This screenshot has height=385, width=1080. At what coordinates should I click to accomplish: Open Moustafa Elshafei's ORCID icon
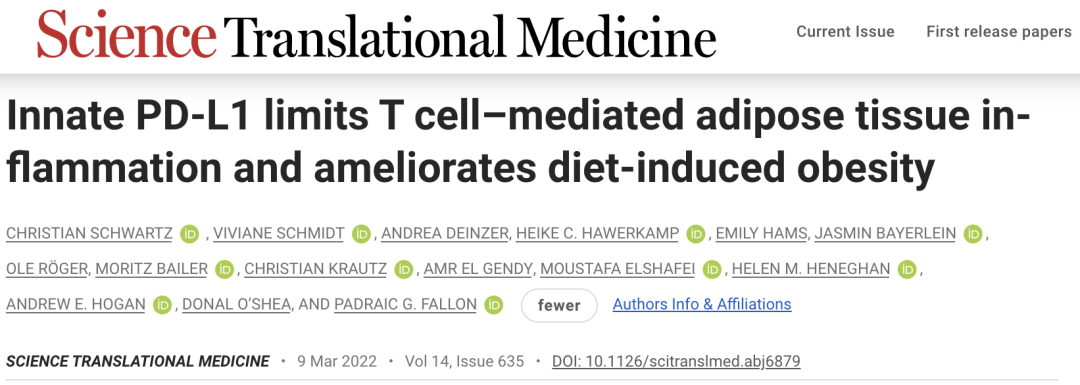pyautogui.click(x=712, y=269)
